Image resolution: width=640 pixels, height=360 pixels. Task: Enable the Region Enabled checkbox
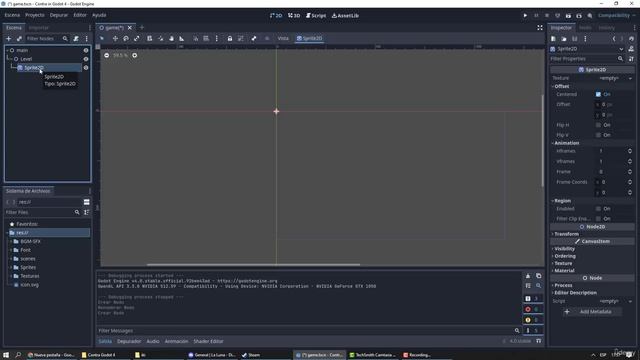(598, 209)
